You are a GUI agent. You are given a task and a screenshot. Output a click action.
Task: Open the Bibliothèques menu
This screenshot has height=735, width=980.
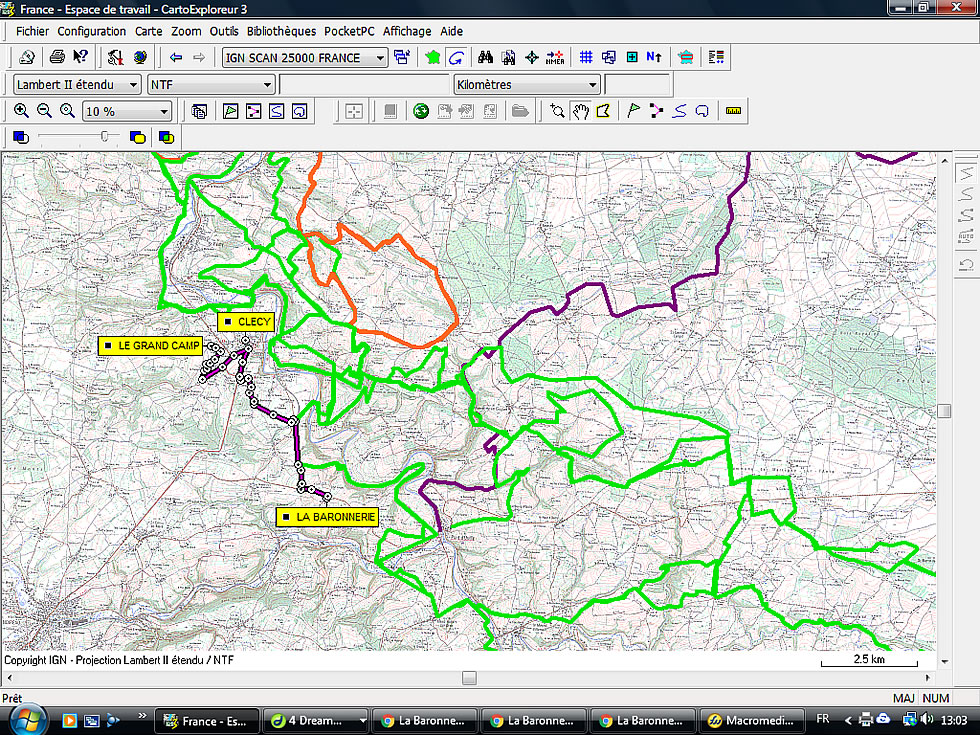click(281, 31)
